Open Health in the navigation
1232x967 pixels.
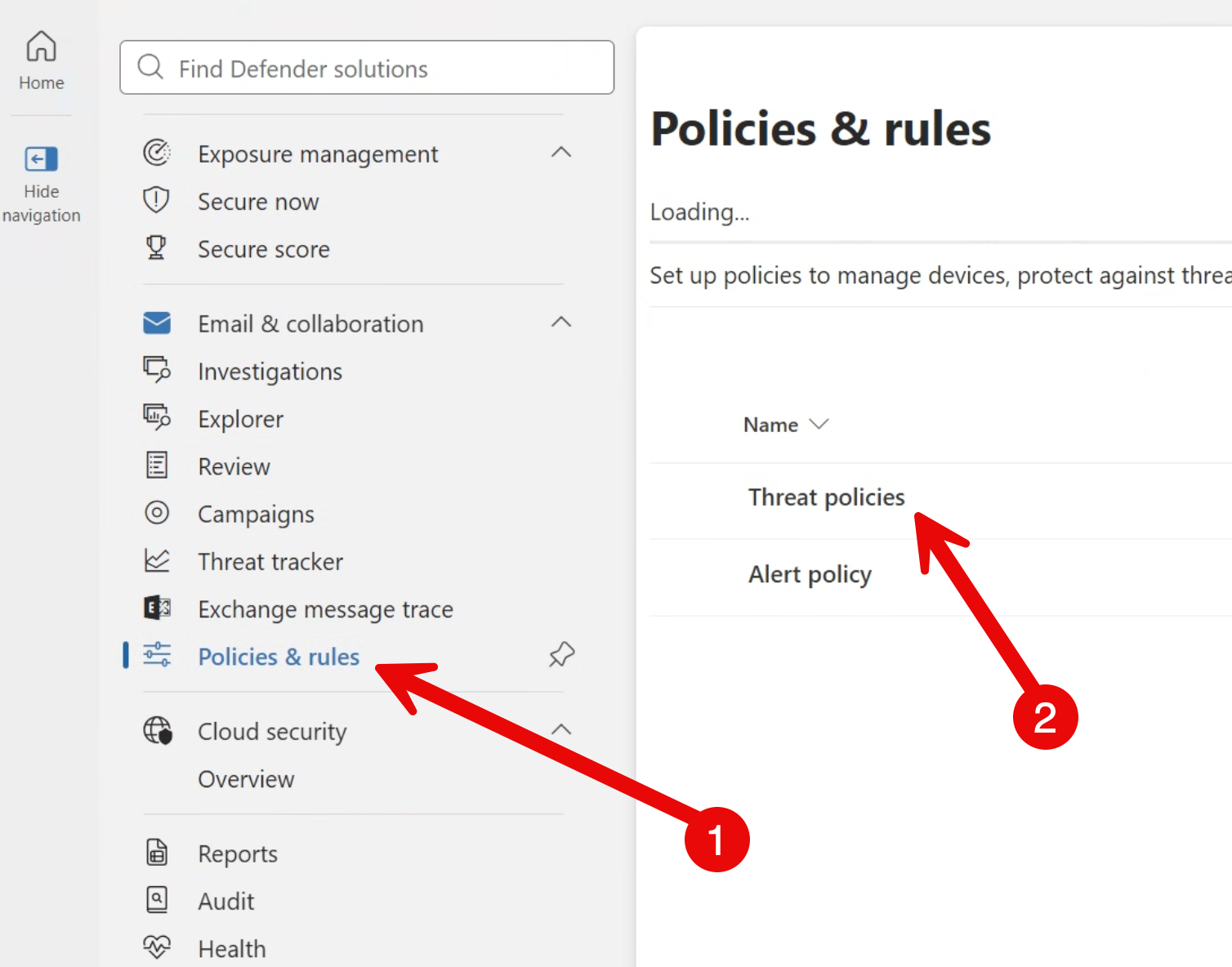coord(232,949)
